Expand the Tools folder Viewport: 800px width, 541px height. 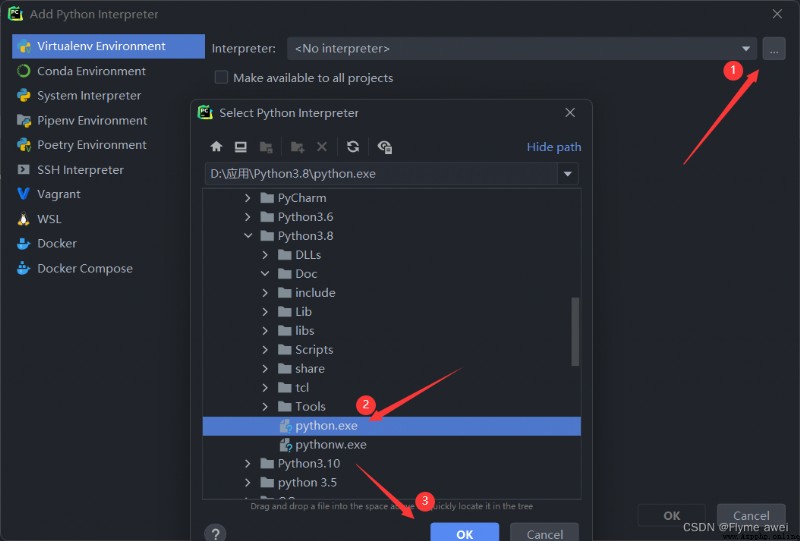[265, 407]
